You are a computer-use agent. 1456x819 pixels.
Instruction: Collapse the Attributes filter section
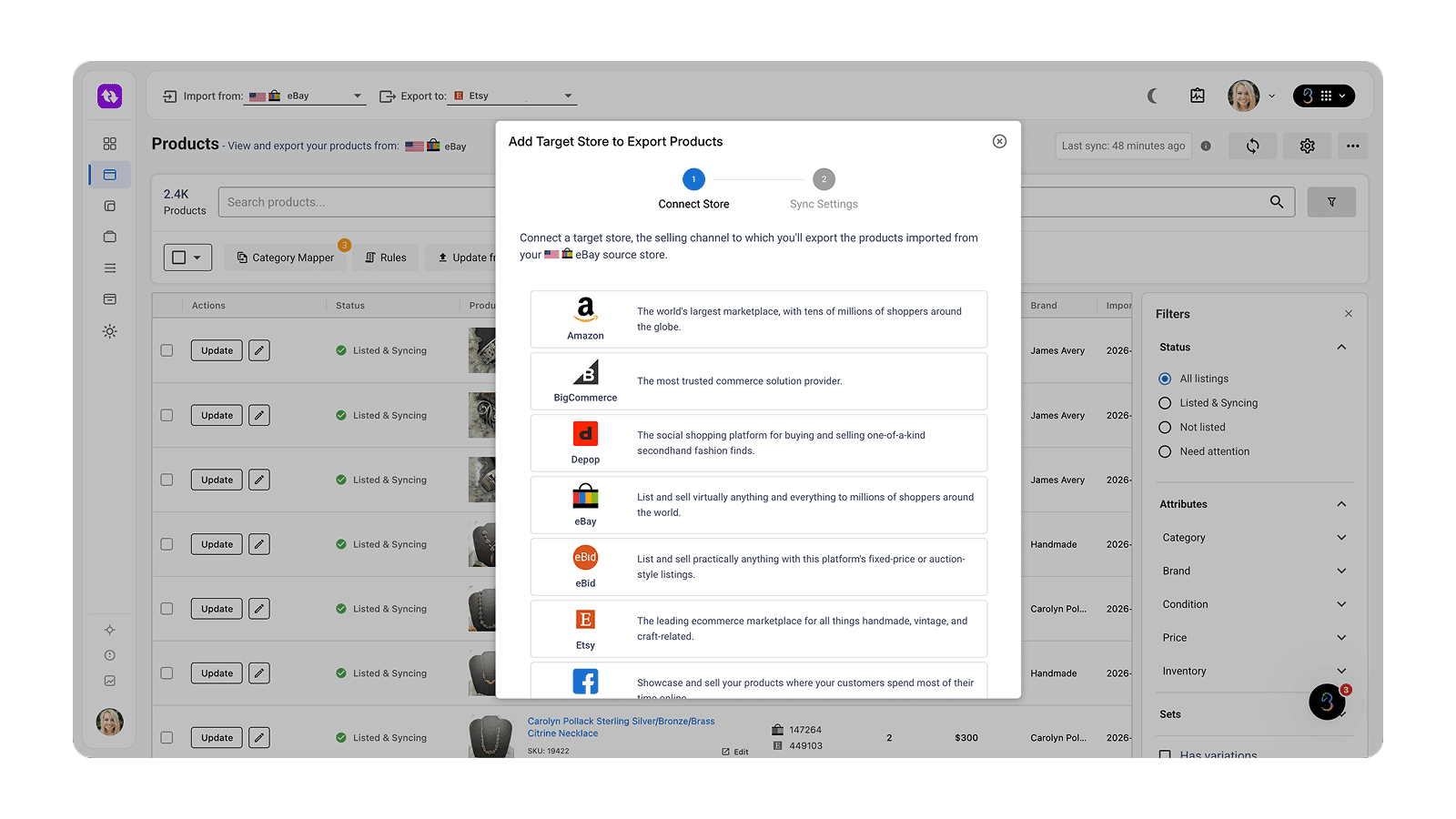(x=1341, y=504)
